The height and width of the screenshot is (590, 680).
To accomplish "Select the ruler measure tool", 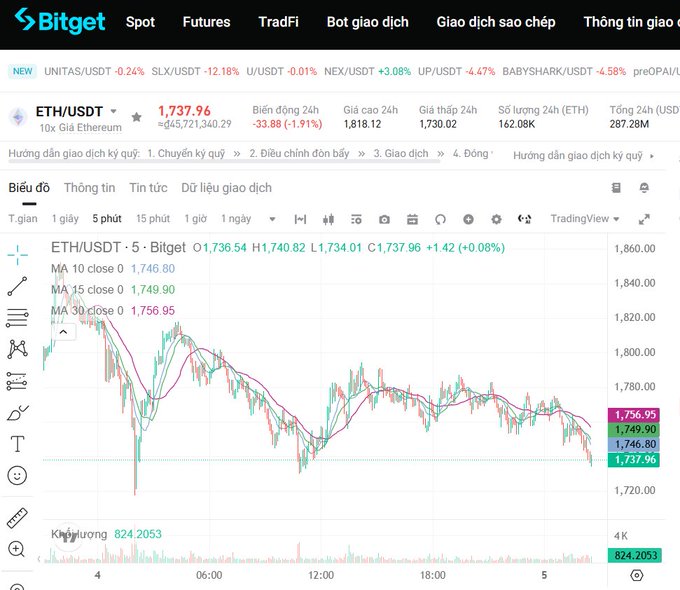I will tap(17, 518).
